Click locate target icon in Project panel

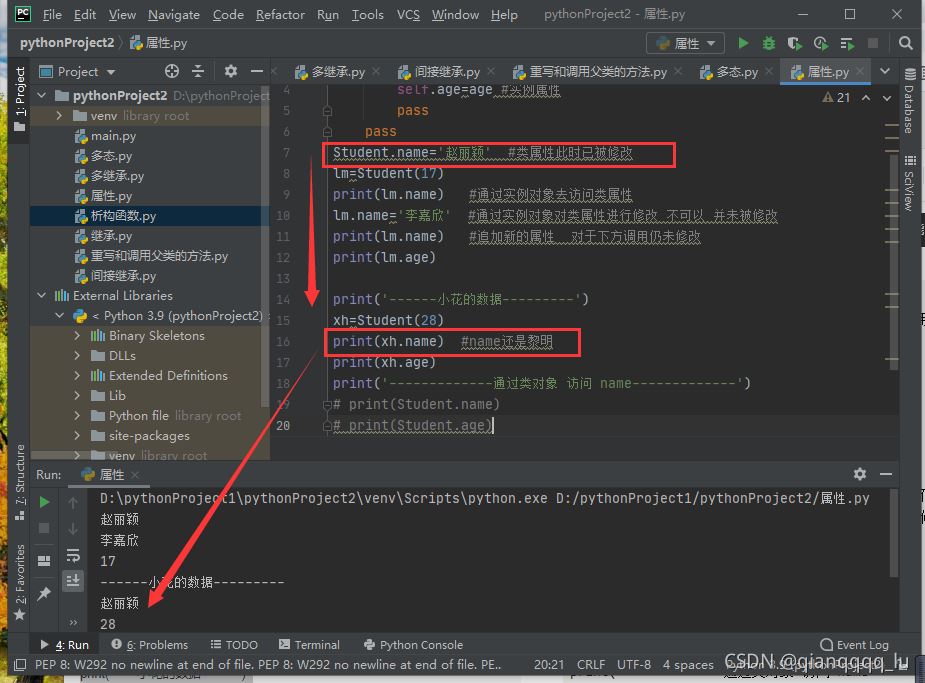point(172,71)
